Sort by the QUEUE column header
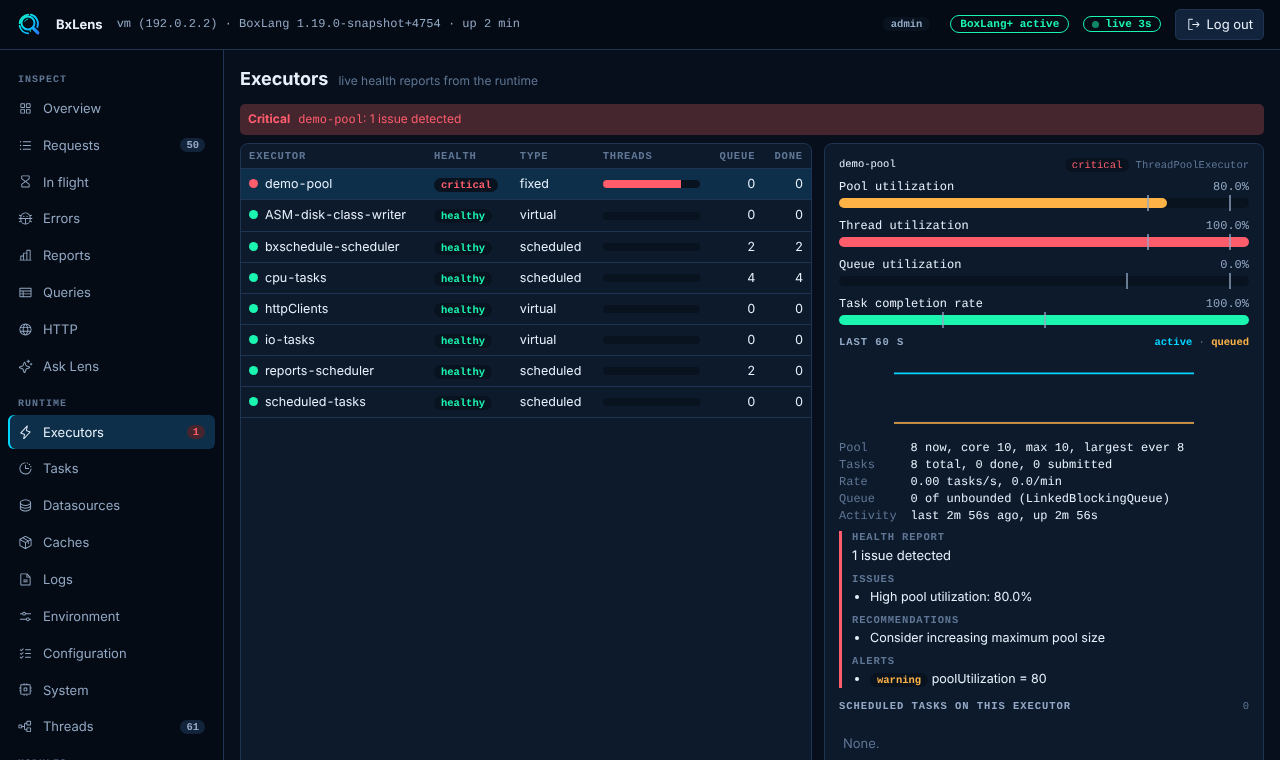The width and height of the screenshot is (1280, 760). [737, 156]
